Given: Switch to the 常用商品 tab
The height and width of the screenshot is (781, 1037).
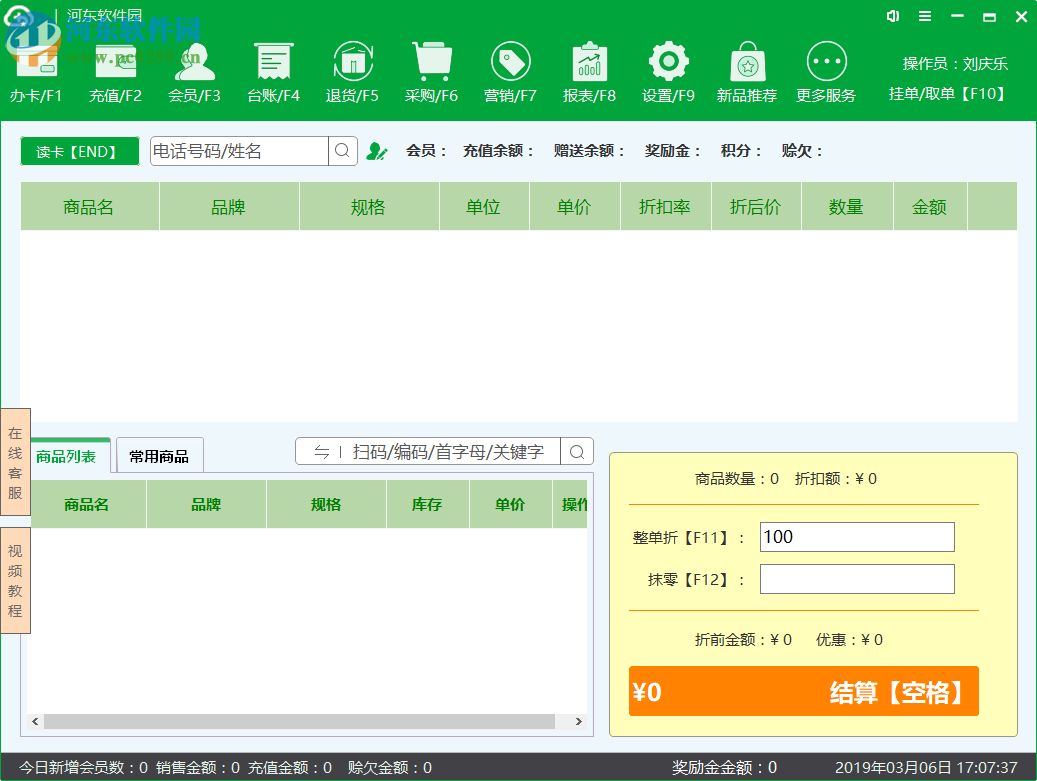Looking at the screenshot, I should 159,456.
